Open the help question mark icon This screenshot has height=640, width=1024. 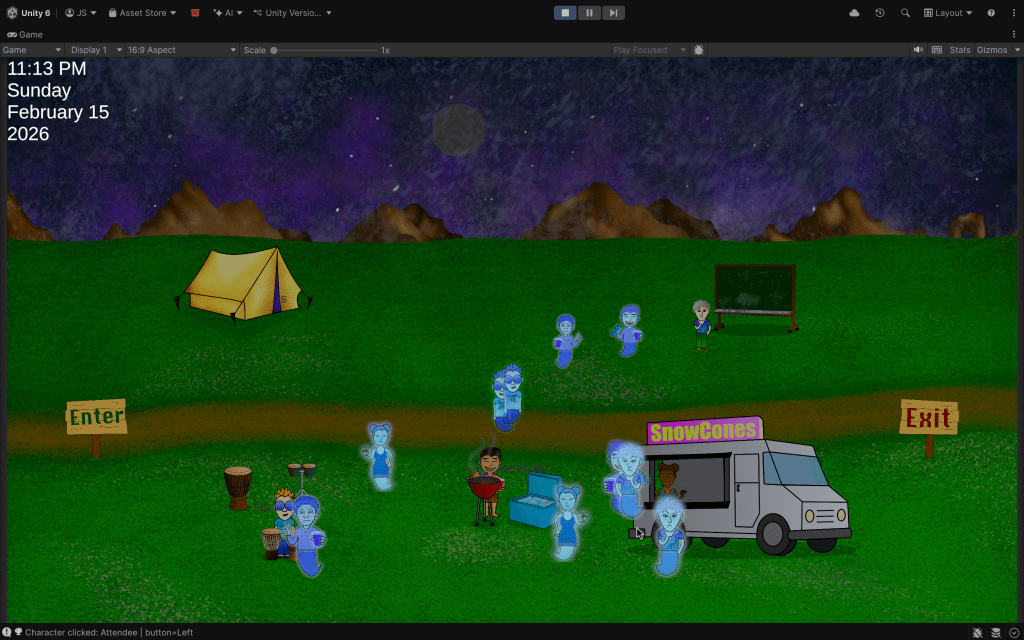(x=991, y=13)
